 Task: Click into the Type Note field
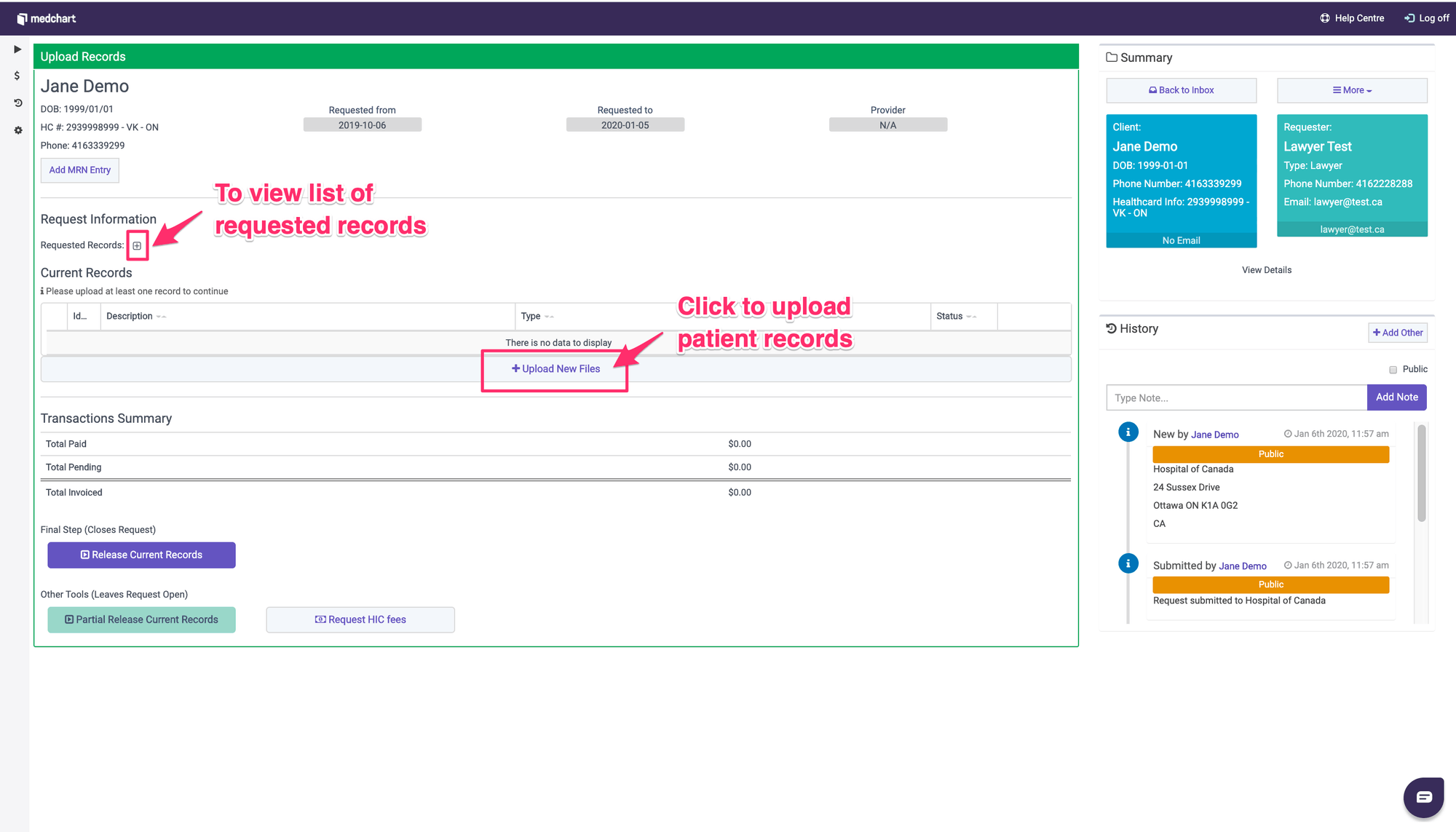coord(1236,398)
